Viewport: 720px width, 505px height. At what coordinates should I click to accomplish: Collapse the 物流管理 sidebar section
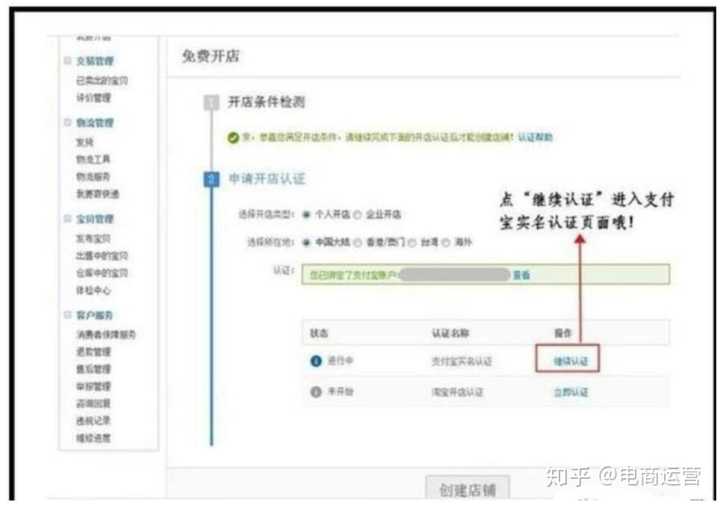[x=68, y=122]
